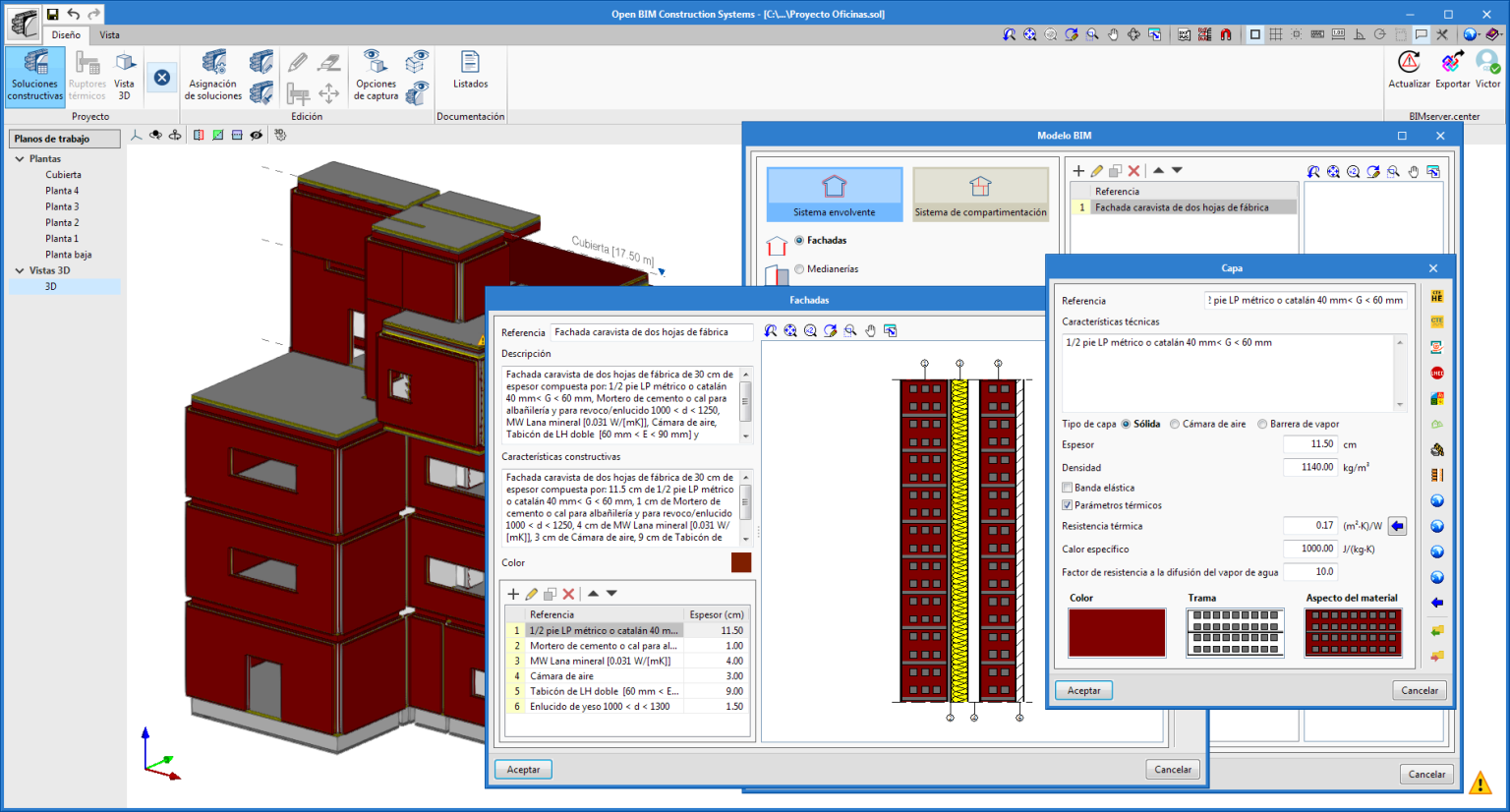Uncheck Parámetros térmicos checkbox
The image size is (1510, 812).
1068,505
